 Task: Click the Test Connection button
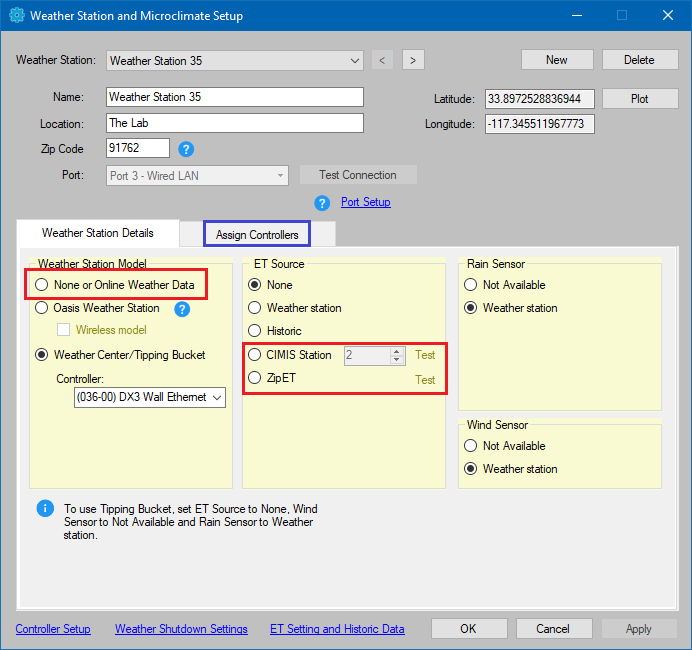[358, 175]
